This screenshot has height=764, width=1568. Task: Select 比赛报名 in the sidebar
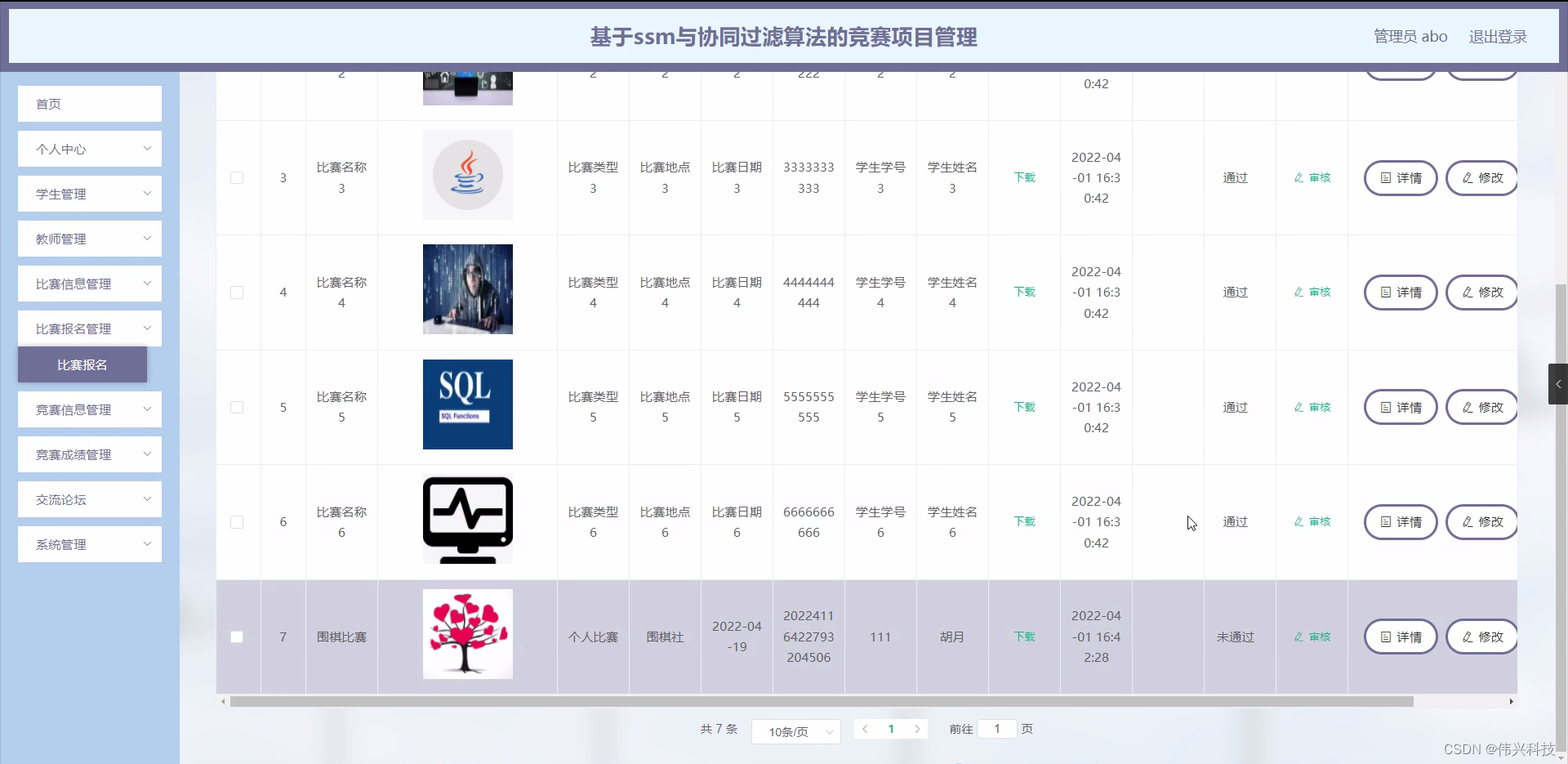[81, 365]
